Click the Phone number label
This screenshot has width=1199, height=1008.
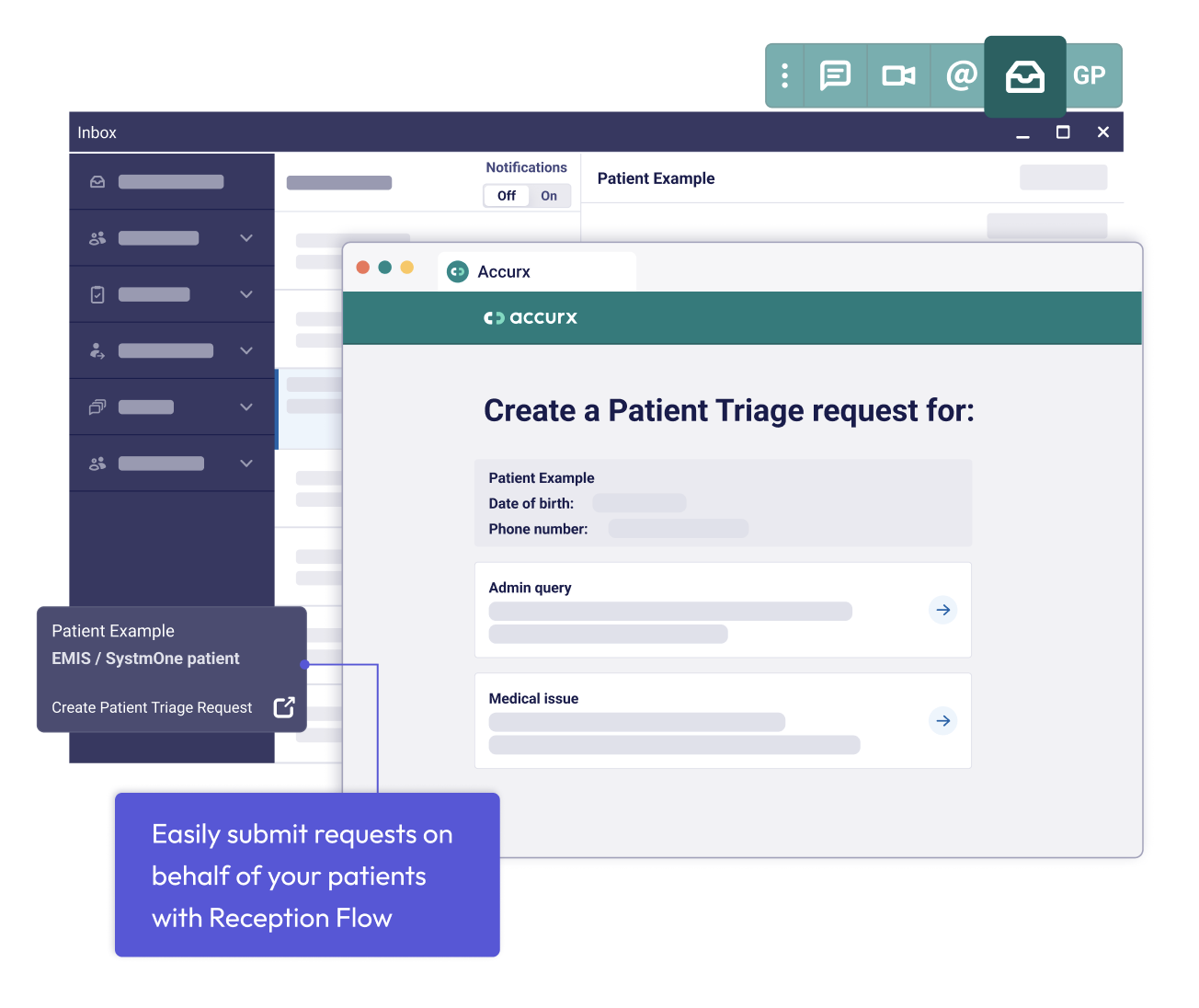[538, 529]
